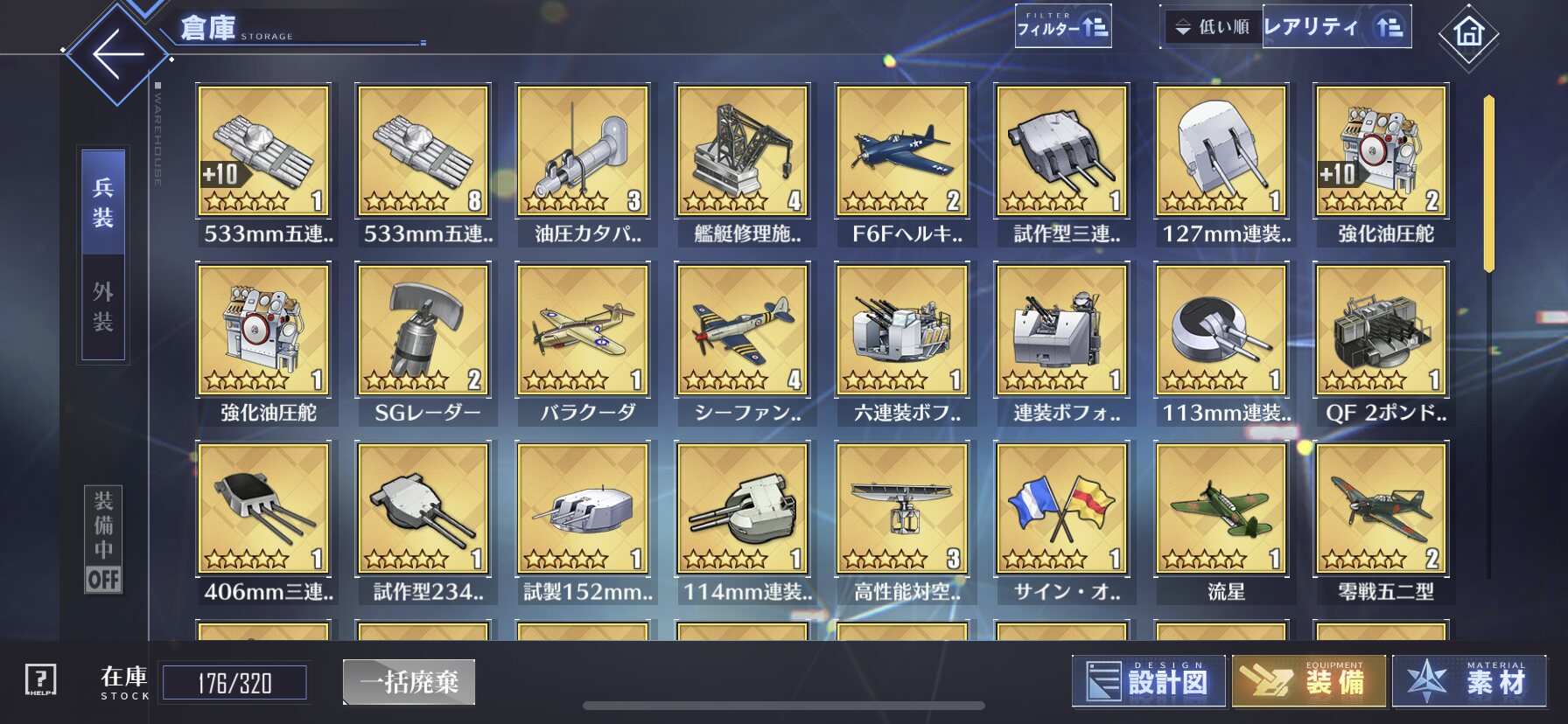Switch to the 兵装 tab
The image size is (1568, 724).
click(x=103, y=202)
